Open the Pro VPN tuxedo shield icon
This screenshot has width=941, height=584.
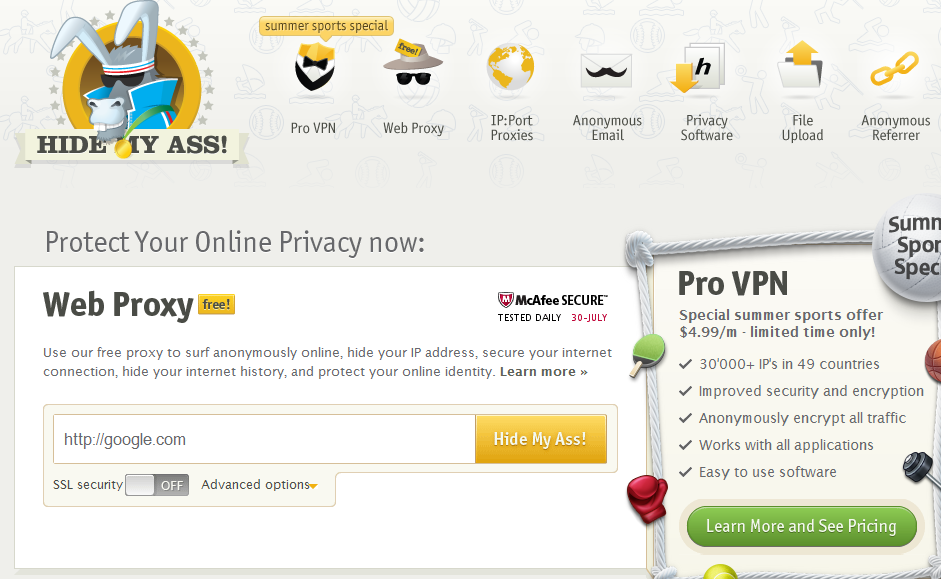pos(314,66)
